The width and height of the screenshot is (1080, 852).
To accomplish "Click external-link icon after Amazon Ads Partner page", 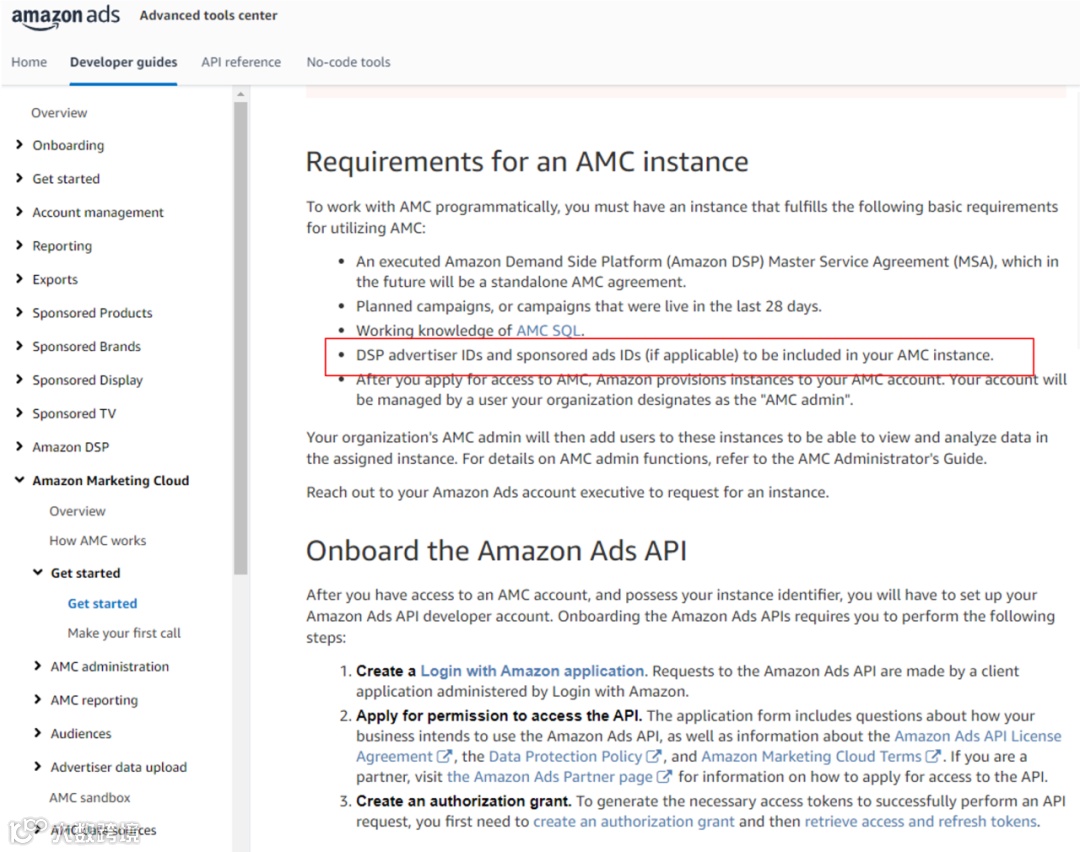I will click(x=664, y=777).
